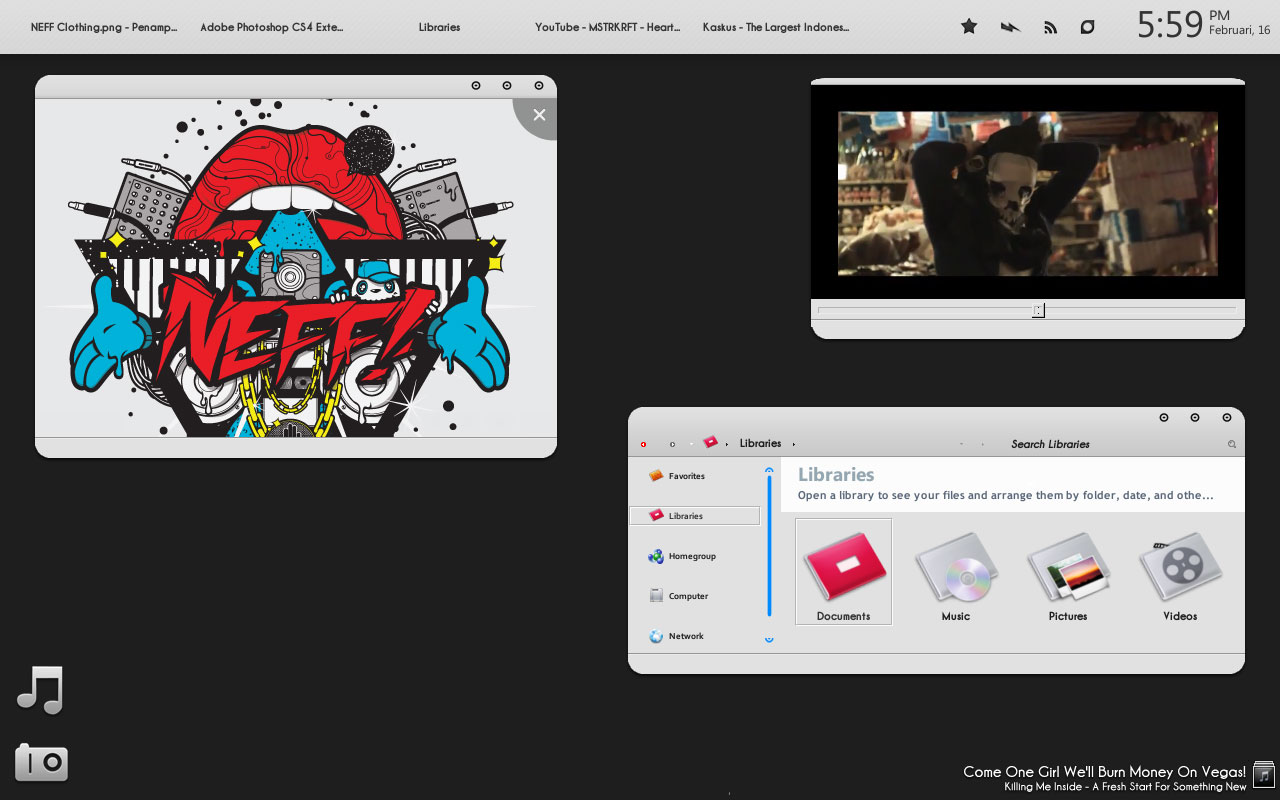Click the Libraries heading text

(x=836, y=475)
